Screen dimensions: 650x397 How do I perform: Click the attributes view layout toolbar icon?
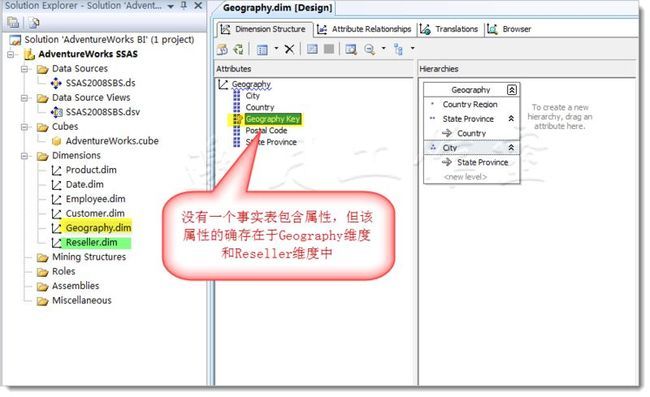tap(262, 49)
